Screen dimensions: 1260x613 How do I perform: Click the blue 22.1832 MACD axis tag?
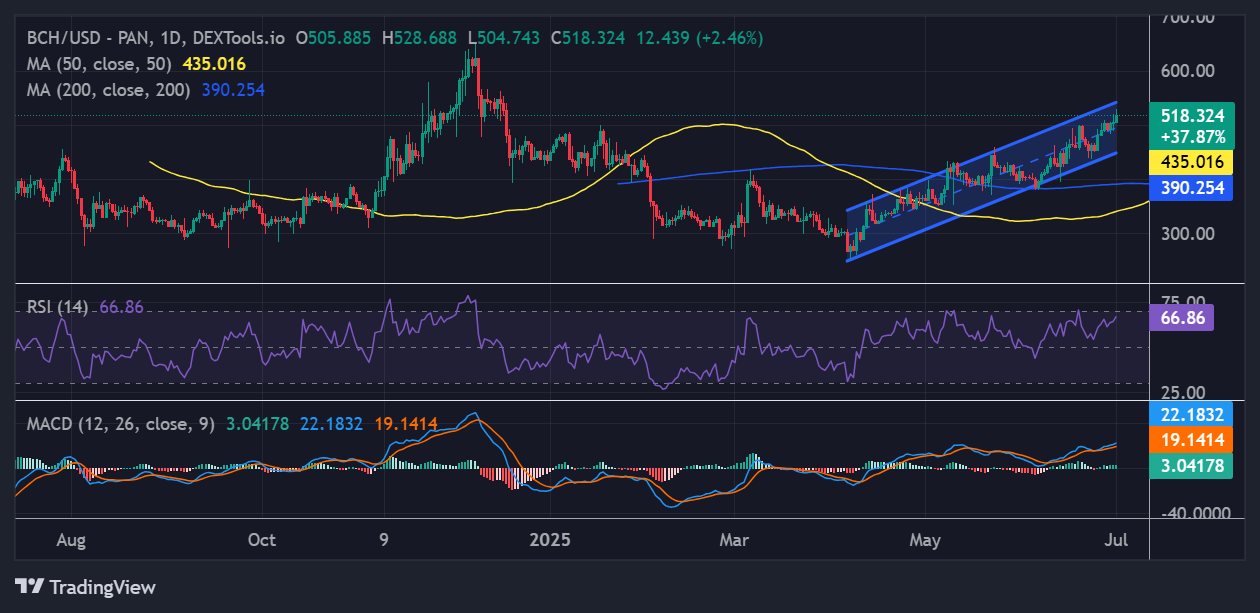pos(1191,414)
